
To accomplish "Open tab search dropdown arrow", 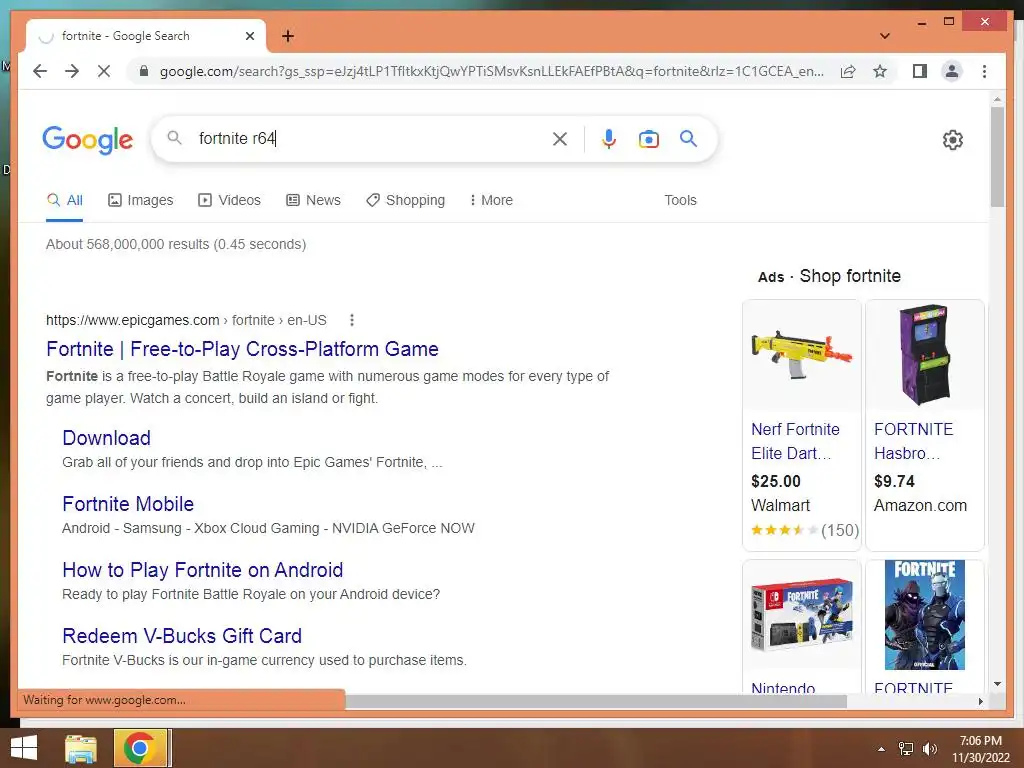I will coord(884,36).
